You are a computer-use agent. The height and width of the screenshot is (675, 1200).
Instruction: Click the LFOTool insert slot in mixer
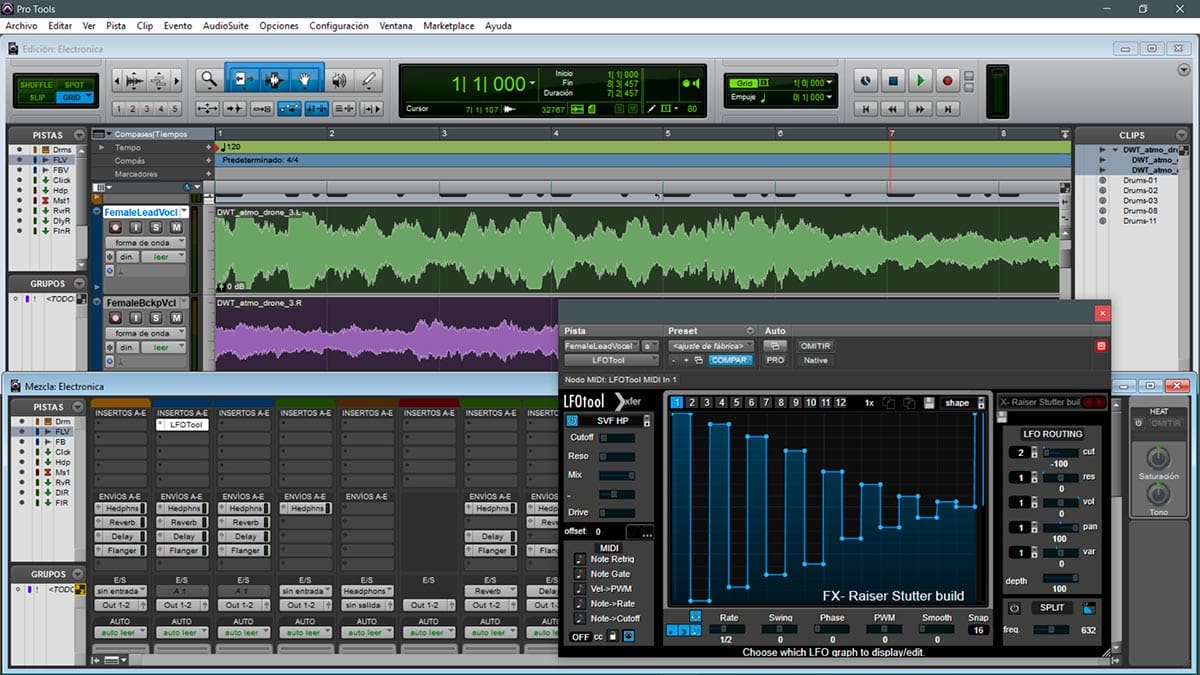tap(182, 425)
